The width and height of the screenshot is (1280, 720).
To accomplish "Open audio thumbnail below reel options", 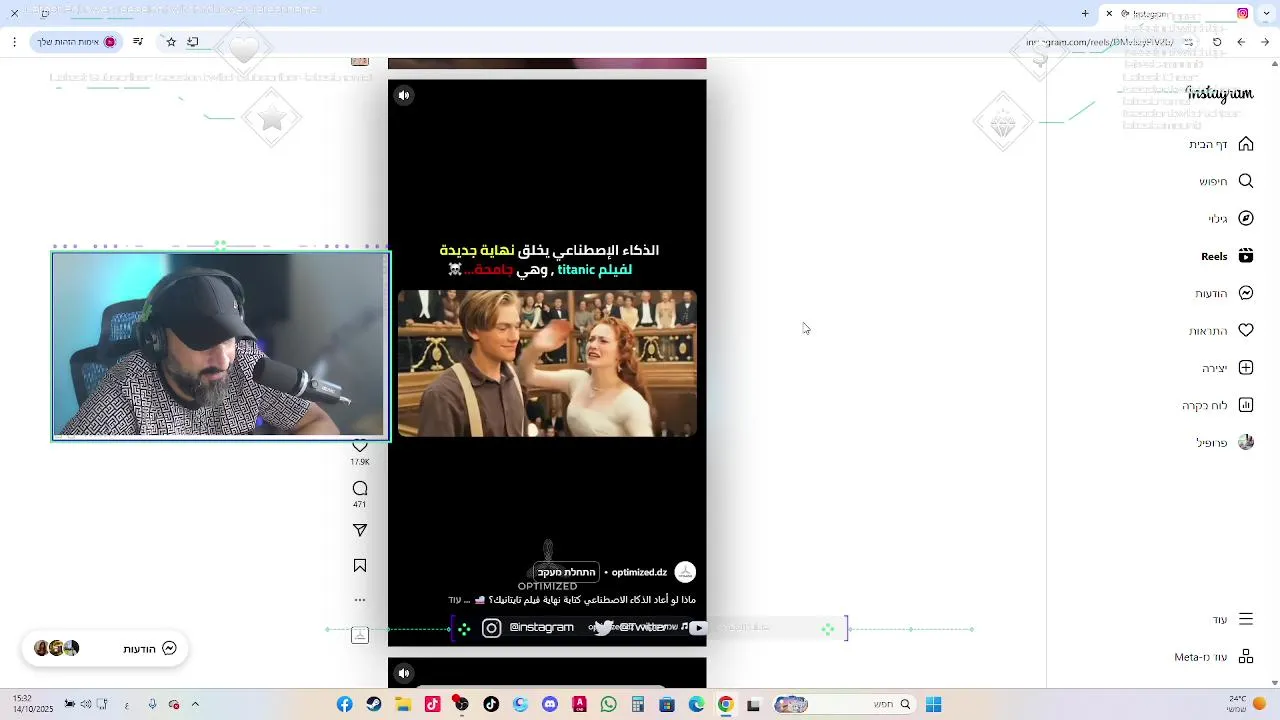I will pos(360,635).
